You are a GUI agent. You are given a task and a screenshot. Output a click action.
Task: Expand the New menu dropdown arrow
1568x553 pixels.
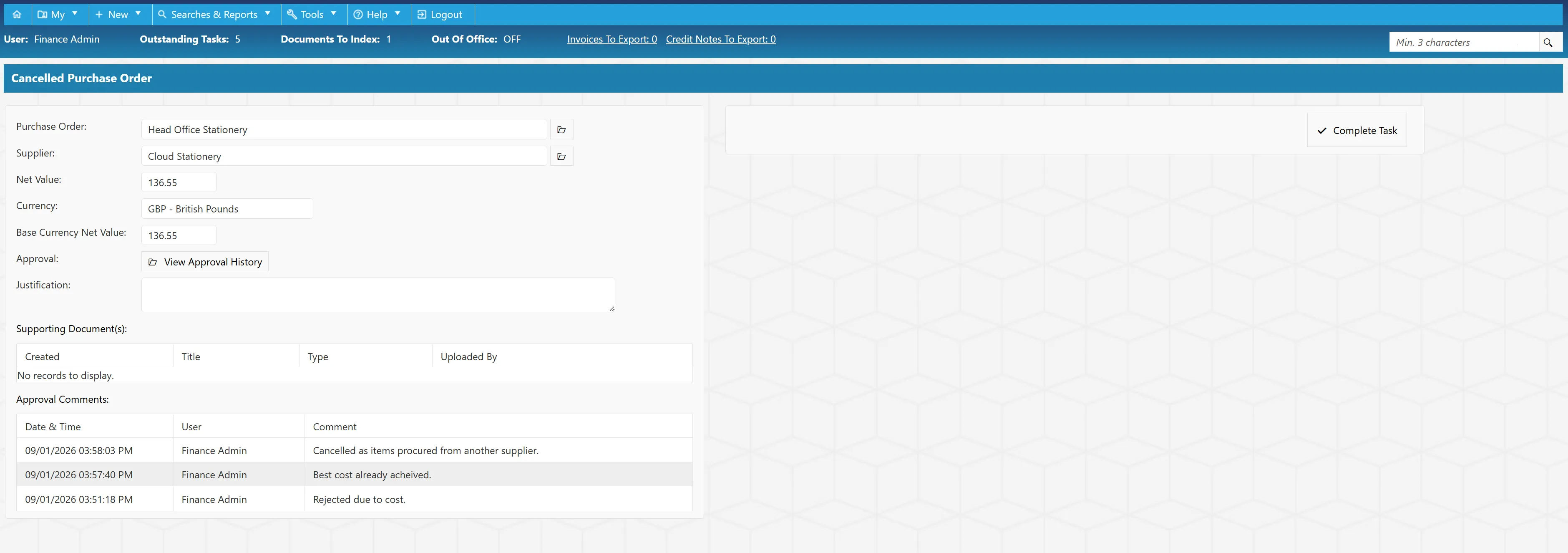click(138, 13)
